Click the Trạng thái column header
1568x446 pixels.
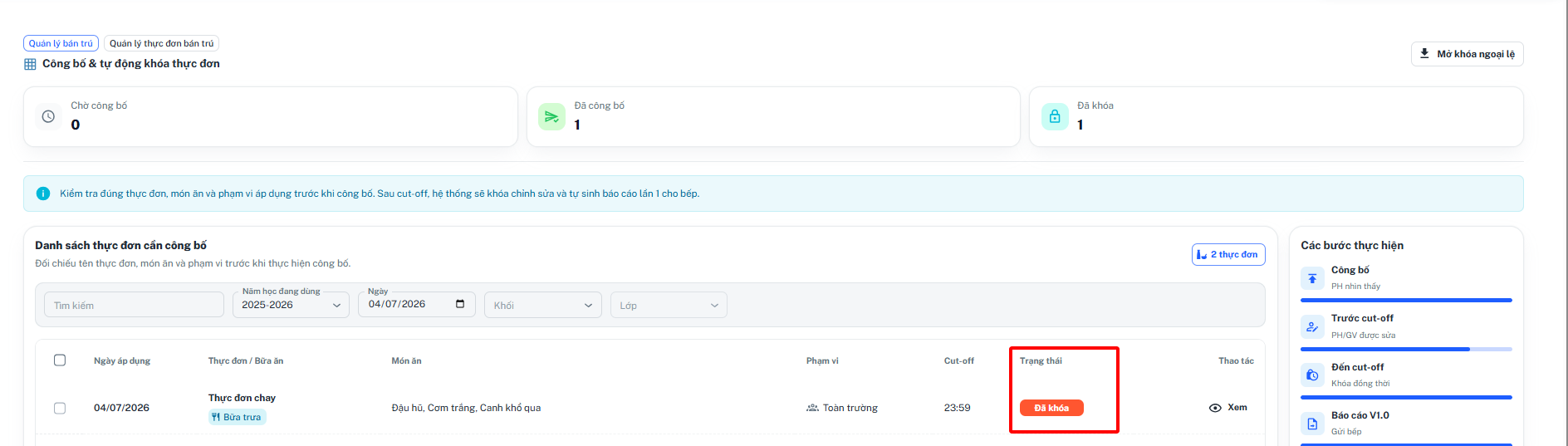tap(1041, 361)
